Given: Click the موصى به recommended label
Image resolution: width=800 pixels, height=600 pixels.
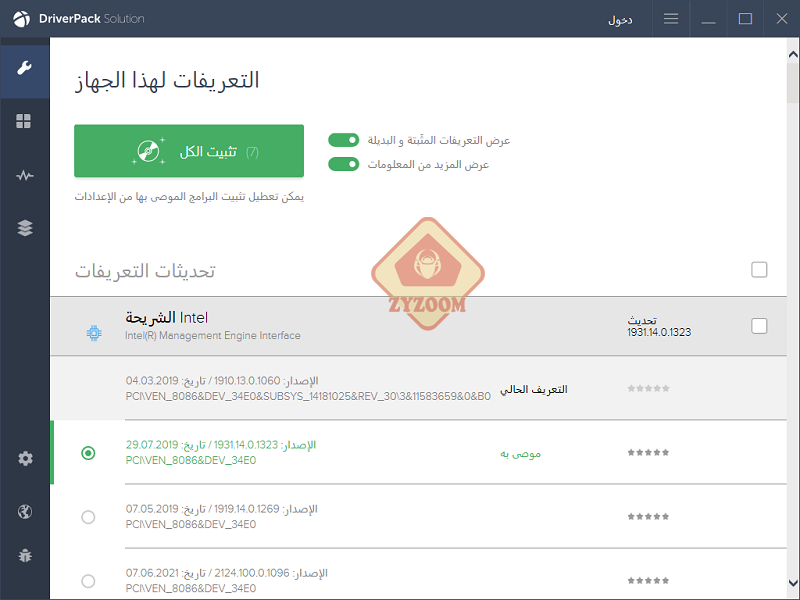Looking at the screenshot, I should coord(520,454).
